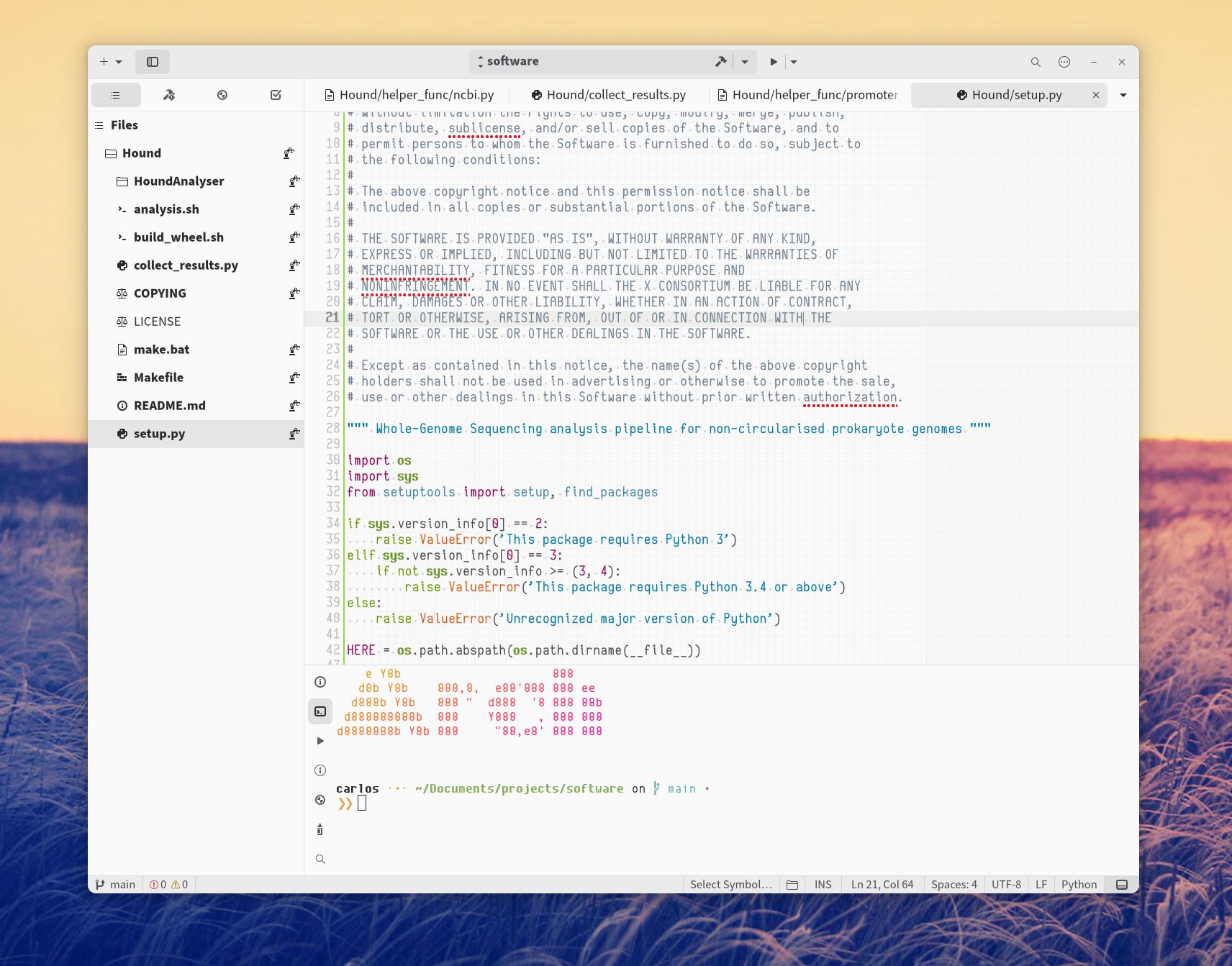Toggle the bottom panel in status bar
Screen dimensions: 1232x966
click(1121, 885)
